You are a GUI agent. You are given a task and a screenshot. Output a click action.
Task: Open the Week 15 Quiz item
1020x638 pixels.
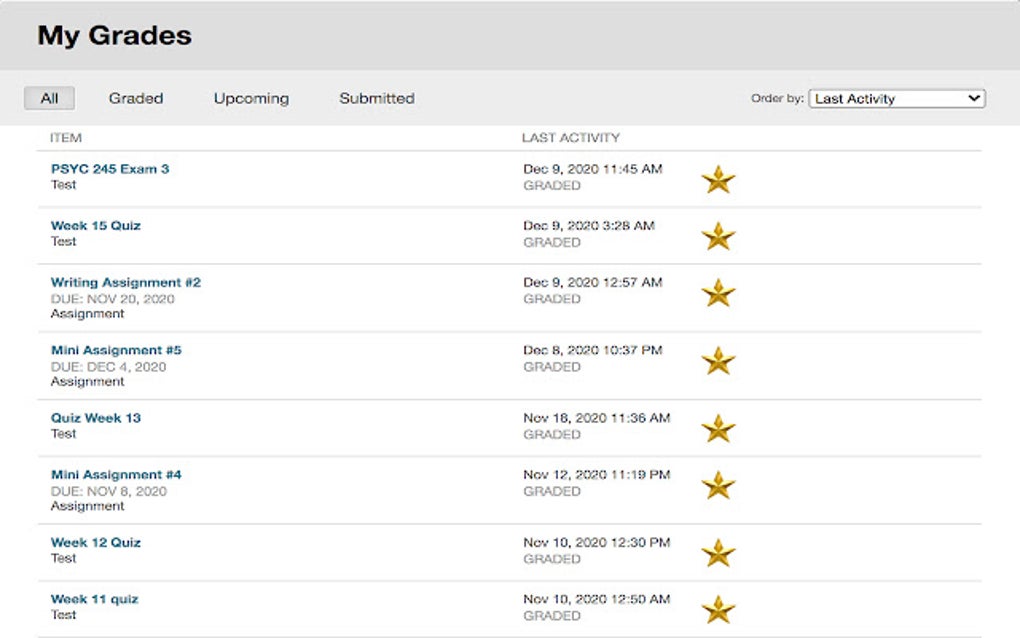tap(96, 226)
